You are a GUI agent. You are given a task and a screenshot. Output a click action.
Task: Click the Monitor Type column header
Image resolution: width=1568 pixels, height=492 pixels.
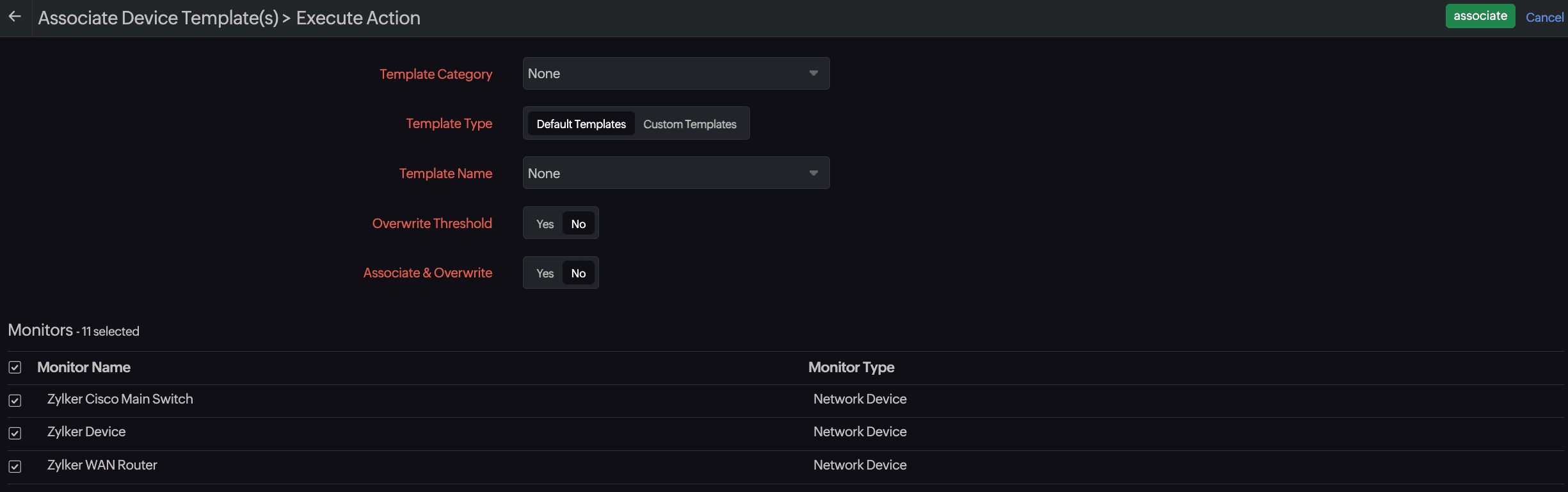pos(851,367)
